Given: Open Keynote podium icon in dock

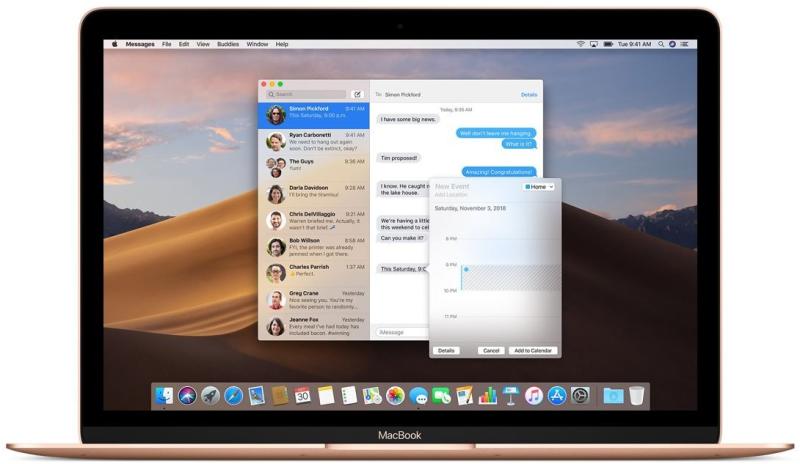Looking at the screenshot, I should 511,396.
